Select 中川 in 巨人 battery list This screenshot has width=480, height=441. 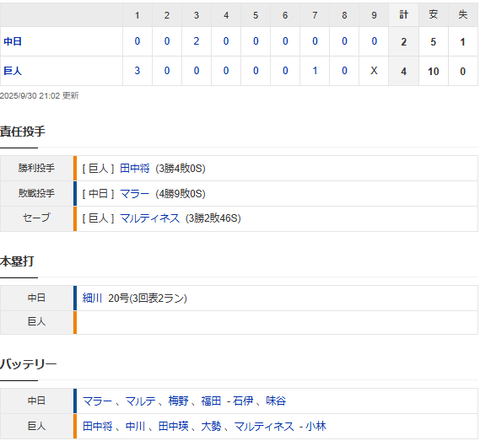pyautogui.click(x=135, y=426)
